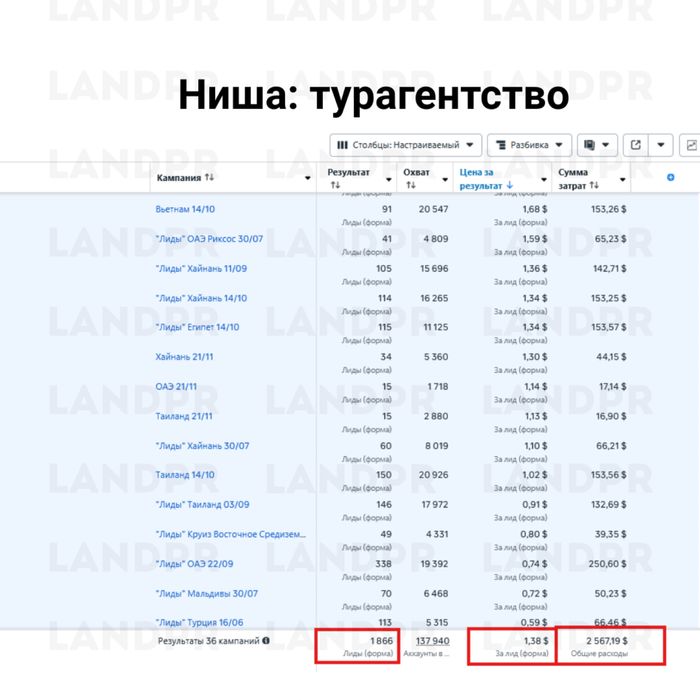Open campaign Хайнань 21/11
The width and height of the screenshot is (700, 700).
pyautogui.click(x=184, y=357)
